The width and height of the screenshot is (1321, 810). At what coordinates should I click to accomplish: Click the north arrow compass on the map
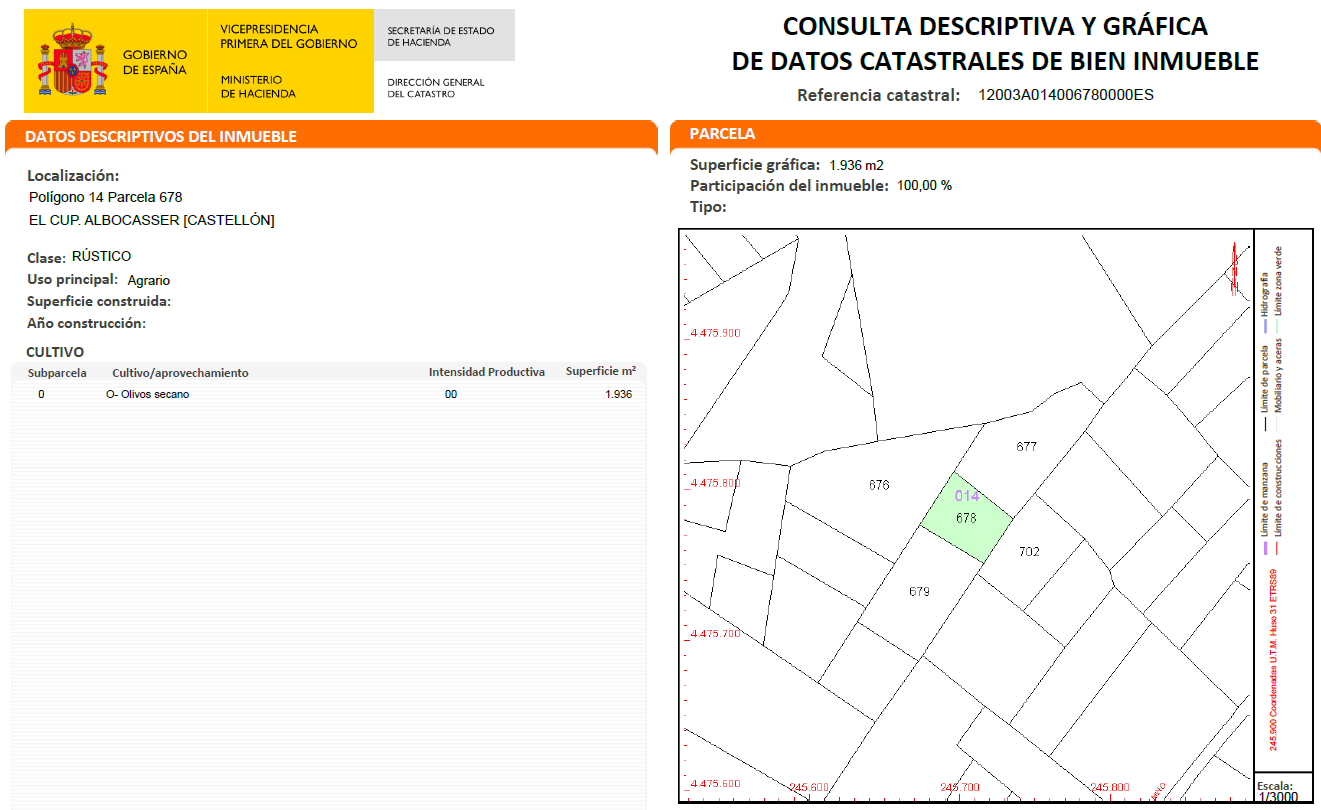1235,268
